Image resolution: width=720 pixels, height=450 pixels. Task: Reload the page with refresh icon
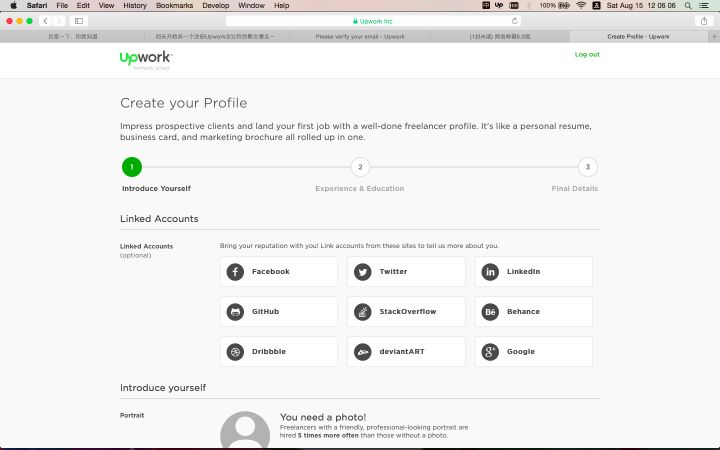(x=514, y=21)
